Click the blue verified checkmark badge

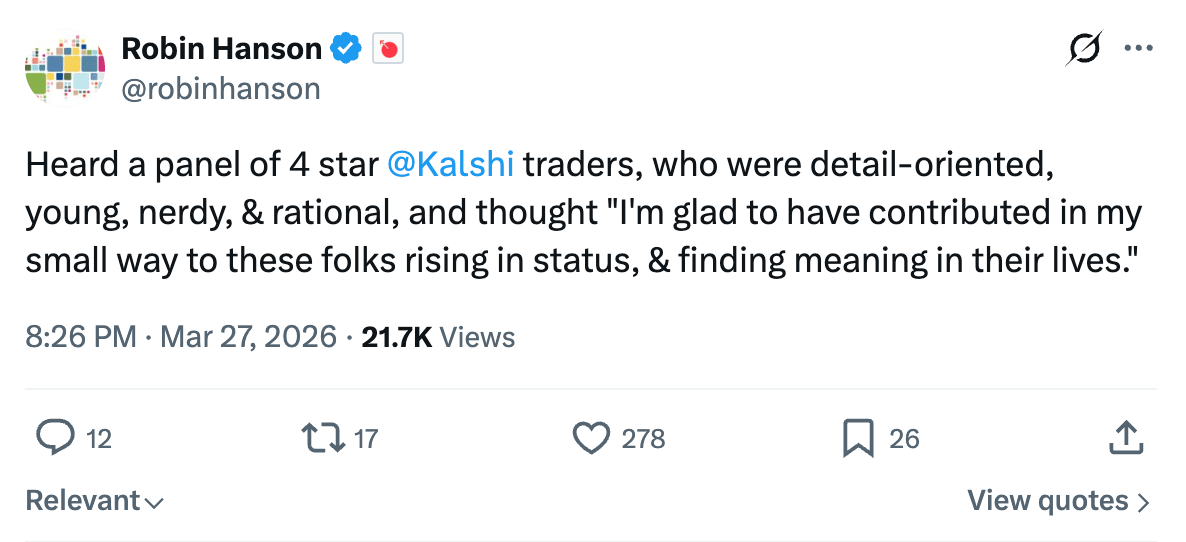(x=347, y=47)
